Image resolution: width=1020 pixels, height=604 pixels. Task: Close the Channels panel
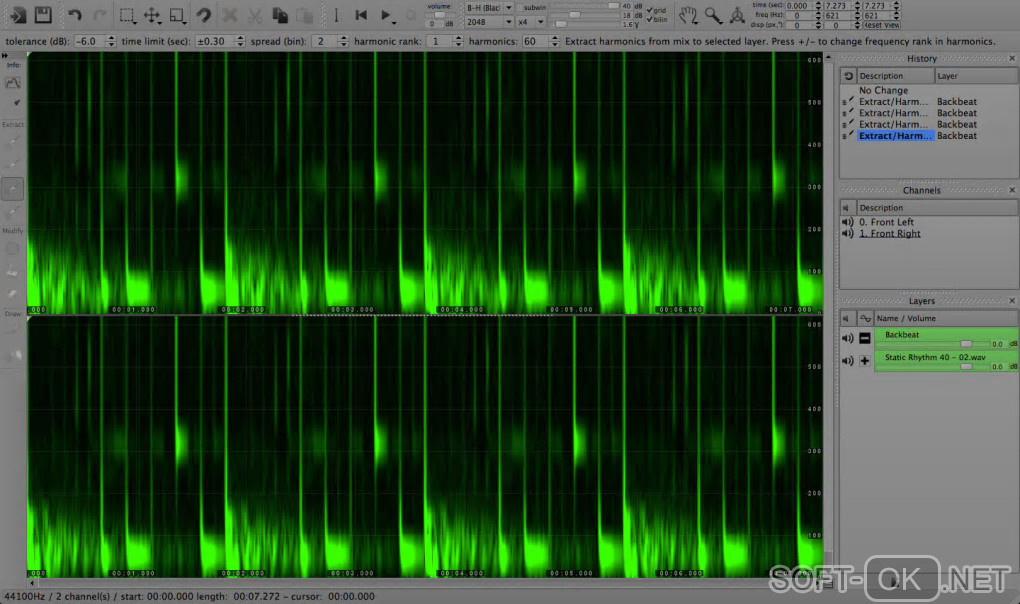pyautogui.click(x=1012, y=190)
